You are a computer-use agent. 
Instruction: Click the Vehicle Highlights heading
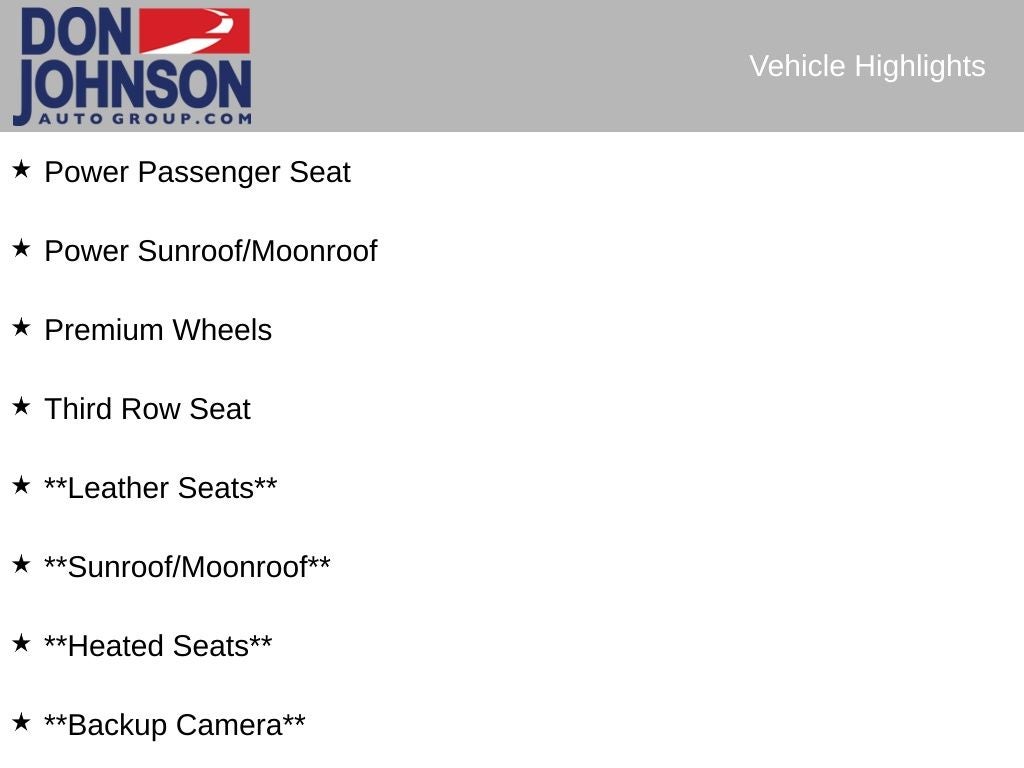coord(867,66)
